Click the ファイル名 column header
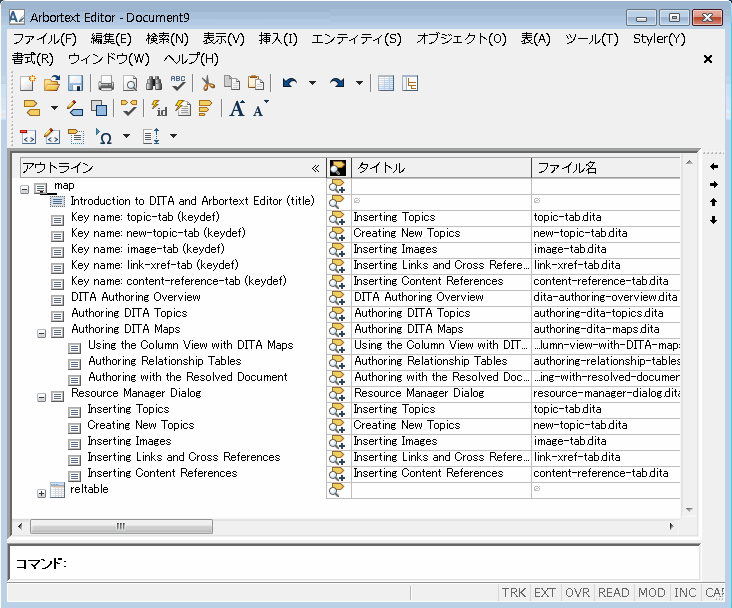This screenshot has height=608, width=732. (x=605, y=168)
